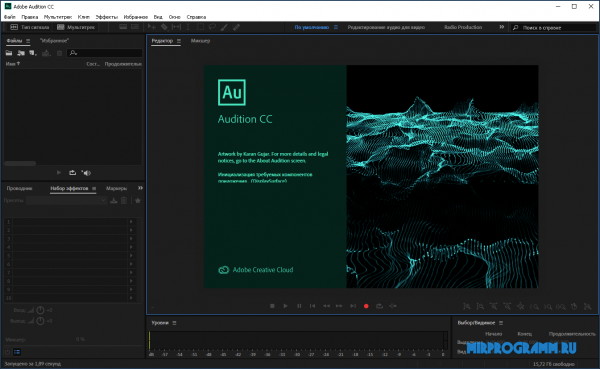Click trash icon in Files panel
Image resolution: width=600 pixels, height=369 pixels.
59,53
